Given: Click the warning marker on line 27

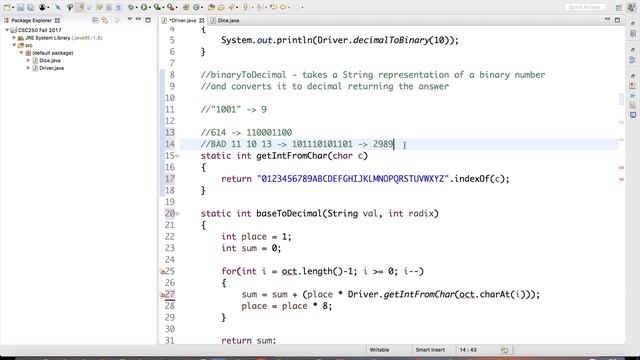Looking at the screenshot, I should pyautogui.click(x=162, y=294).
